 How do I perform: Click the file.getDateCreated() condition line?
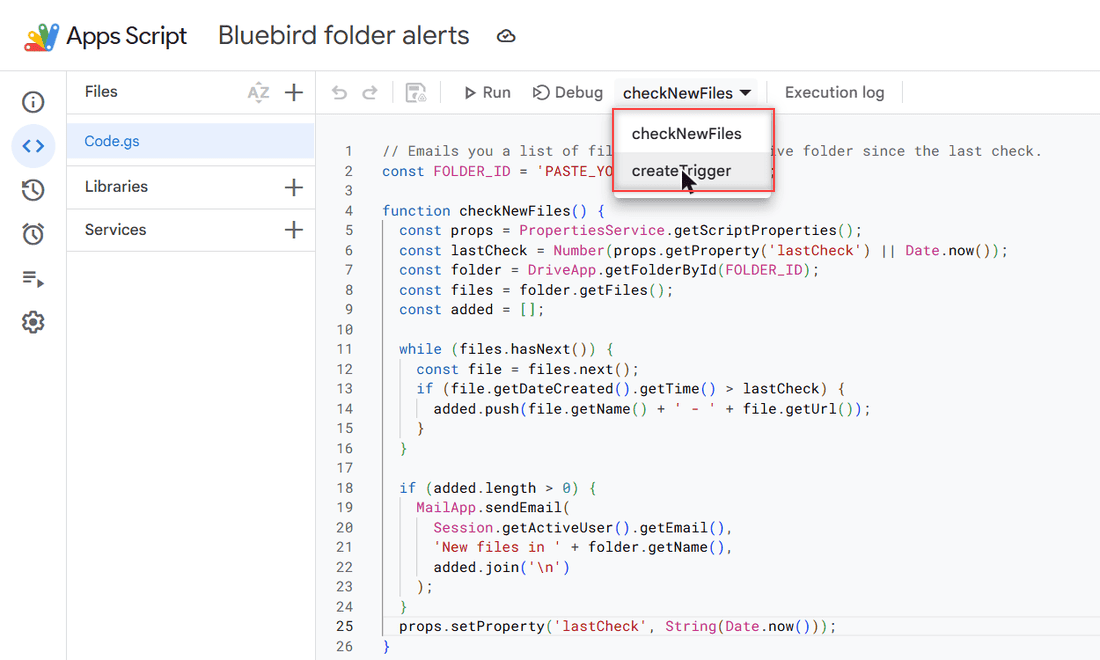(631, 389)
